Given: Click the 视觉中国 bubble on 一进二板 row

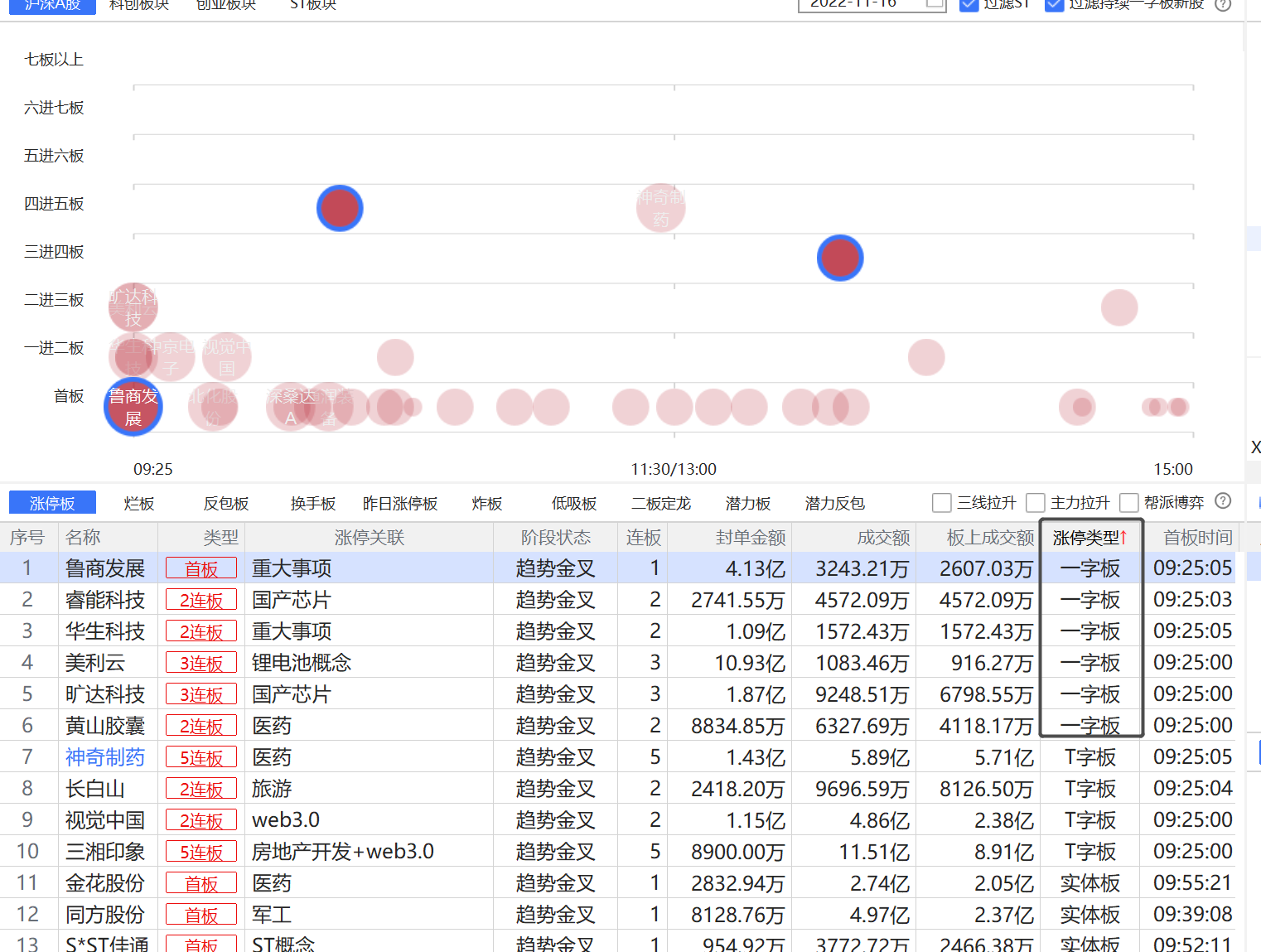Looking at the screenshot, I should 226,357.
